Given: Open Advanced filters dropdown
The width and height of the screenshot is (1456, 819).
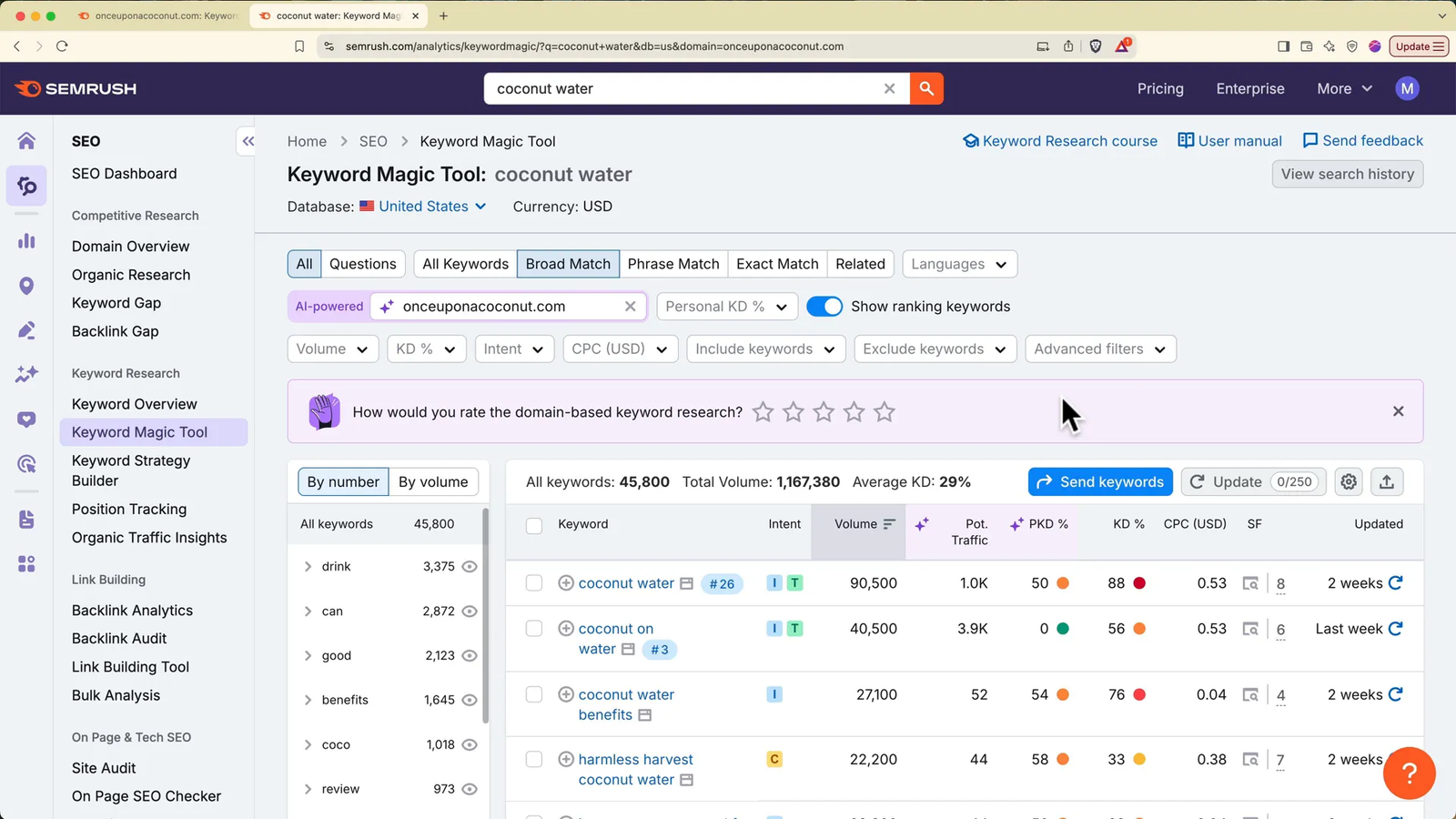Looking at the screenshot, I should click(1100, 349).
